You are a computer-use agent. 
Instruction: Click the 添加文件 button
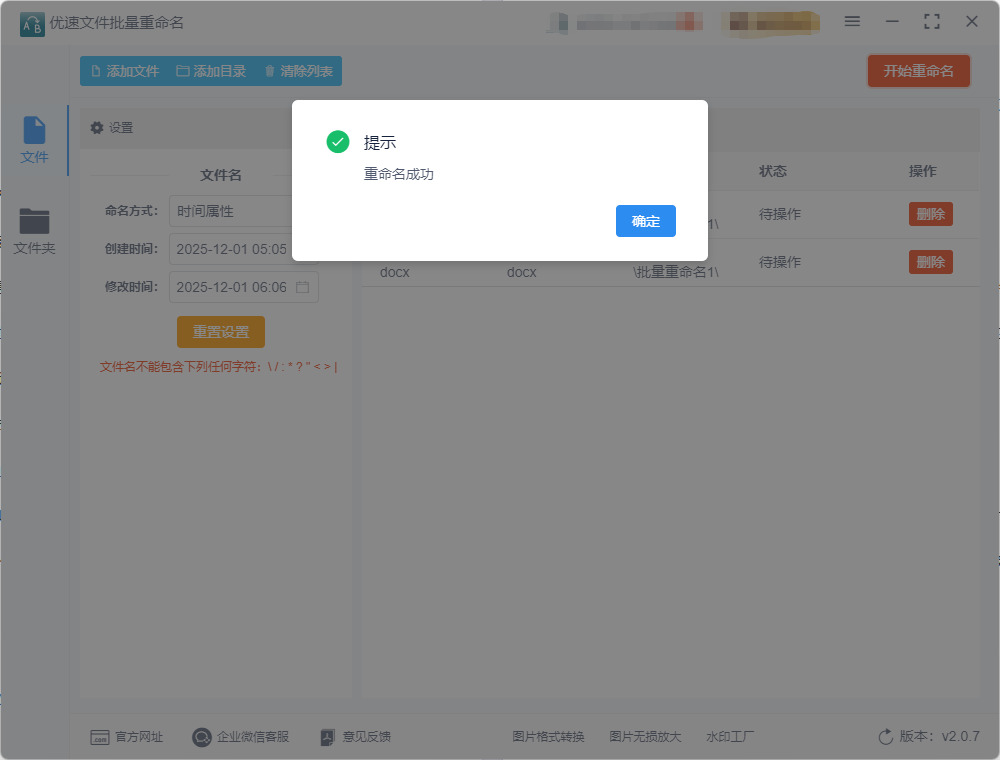125,71
